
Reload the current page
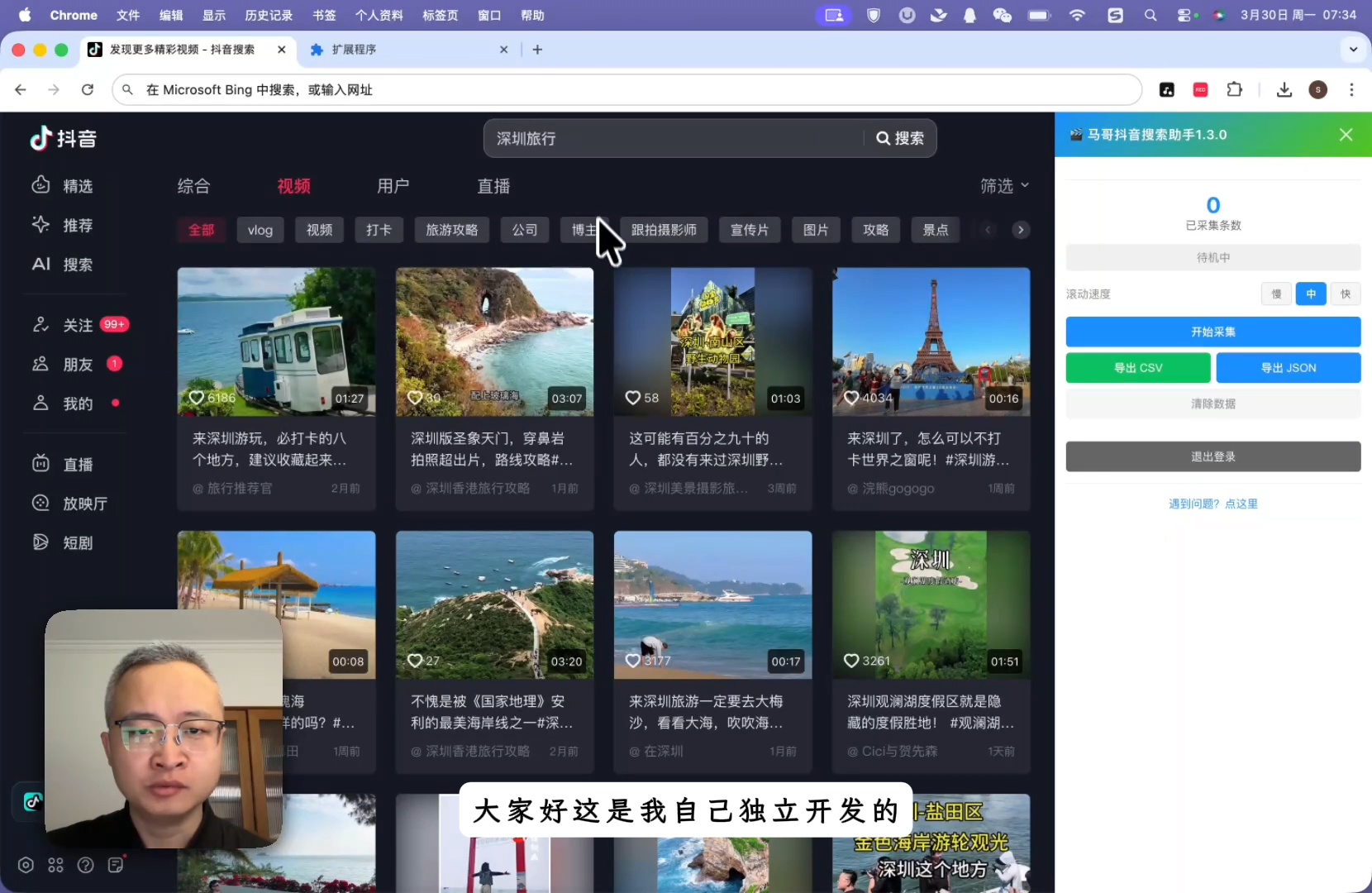click(88, 89)
